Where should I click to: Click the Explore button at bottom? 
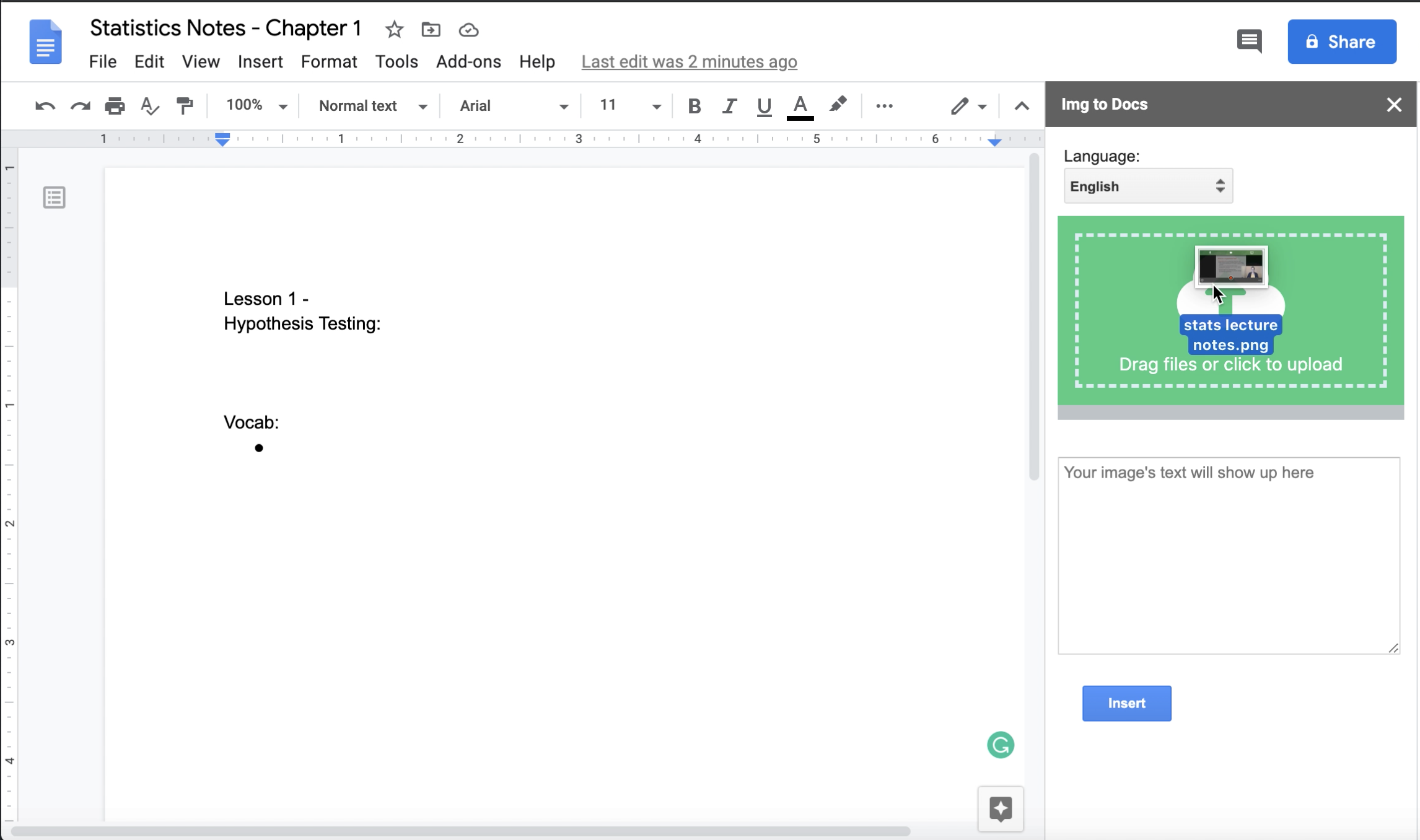coord(1001,808)
